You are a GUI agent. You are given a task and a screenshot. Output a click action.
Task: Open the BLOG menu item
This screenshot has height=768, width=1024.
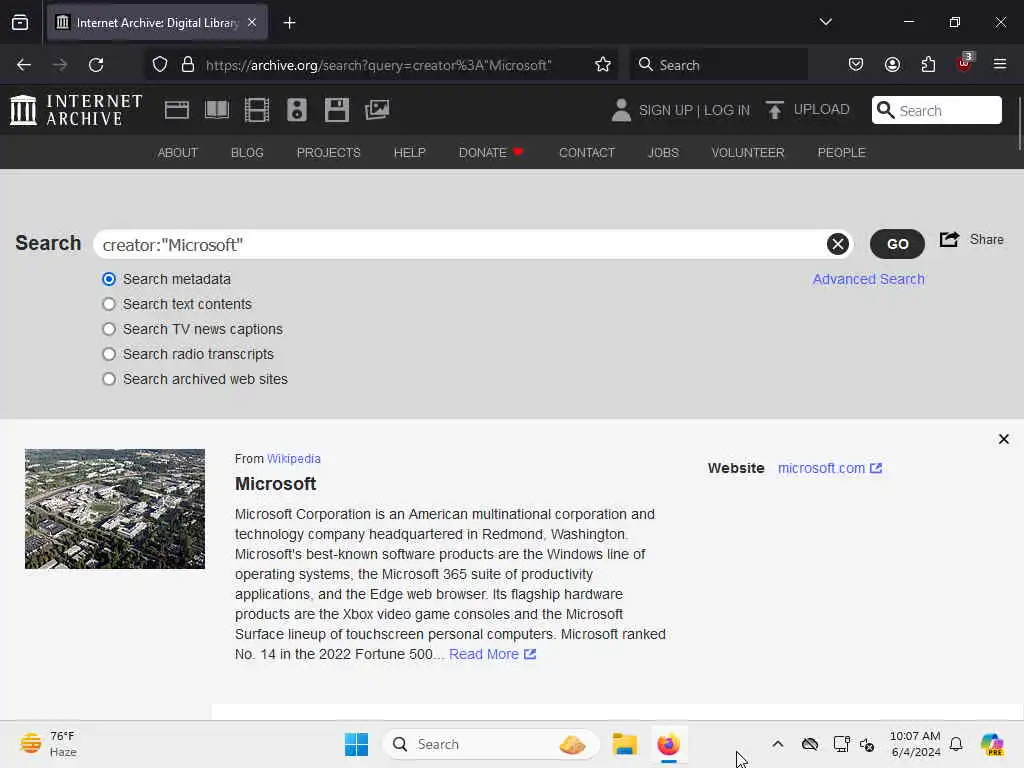coord(247,152)
